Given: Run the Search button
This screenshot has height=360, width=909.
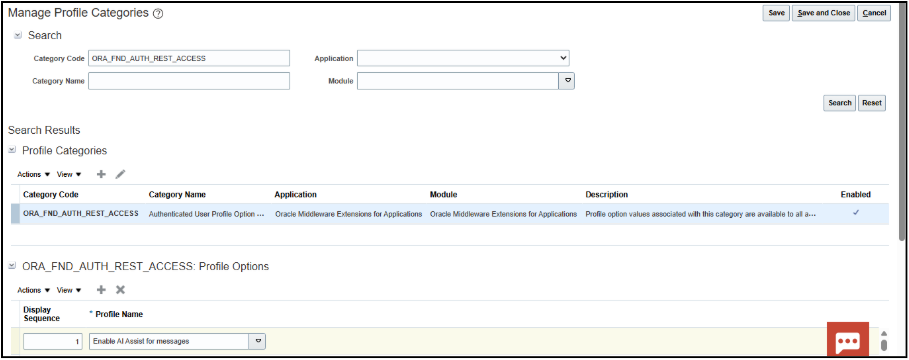Looking at the screenshot, I should coord(839,103).
